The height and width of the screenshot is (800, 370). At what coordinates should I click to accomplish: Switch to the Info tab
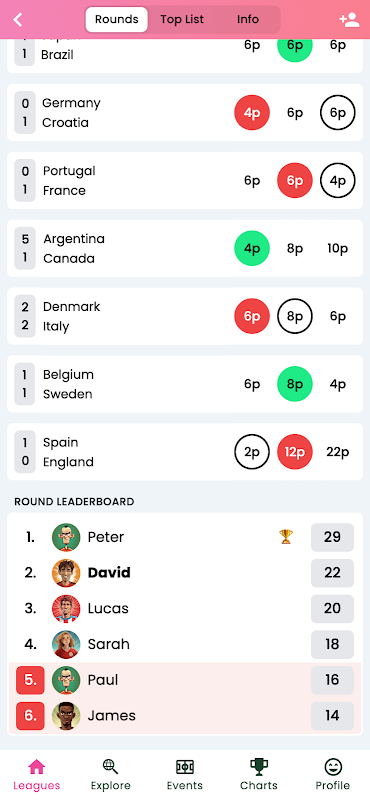tap(248, 19)
